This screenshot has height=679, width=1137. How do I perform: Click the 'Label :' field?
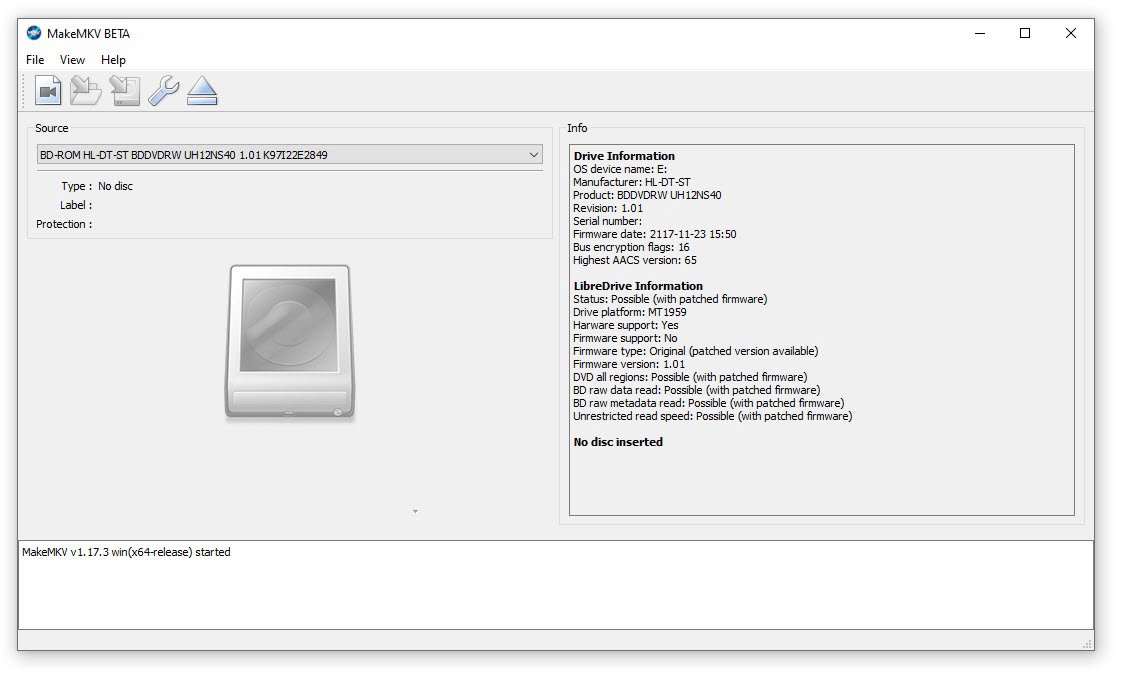(x=76, y=205)
